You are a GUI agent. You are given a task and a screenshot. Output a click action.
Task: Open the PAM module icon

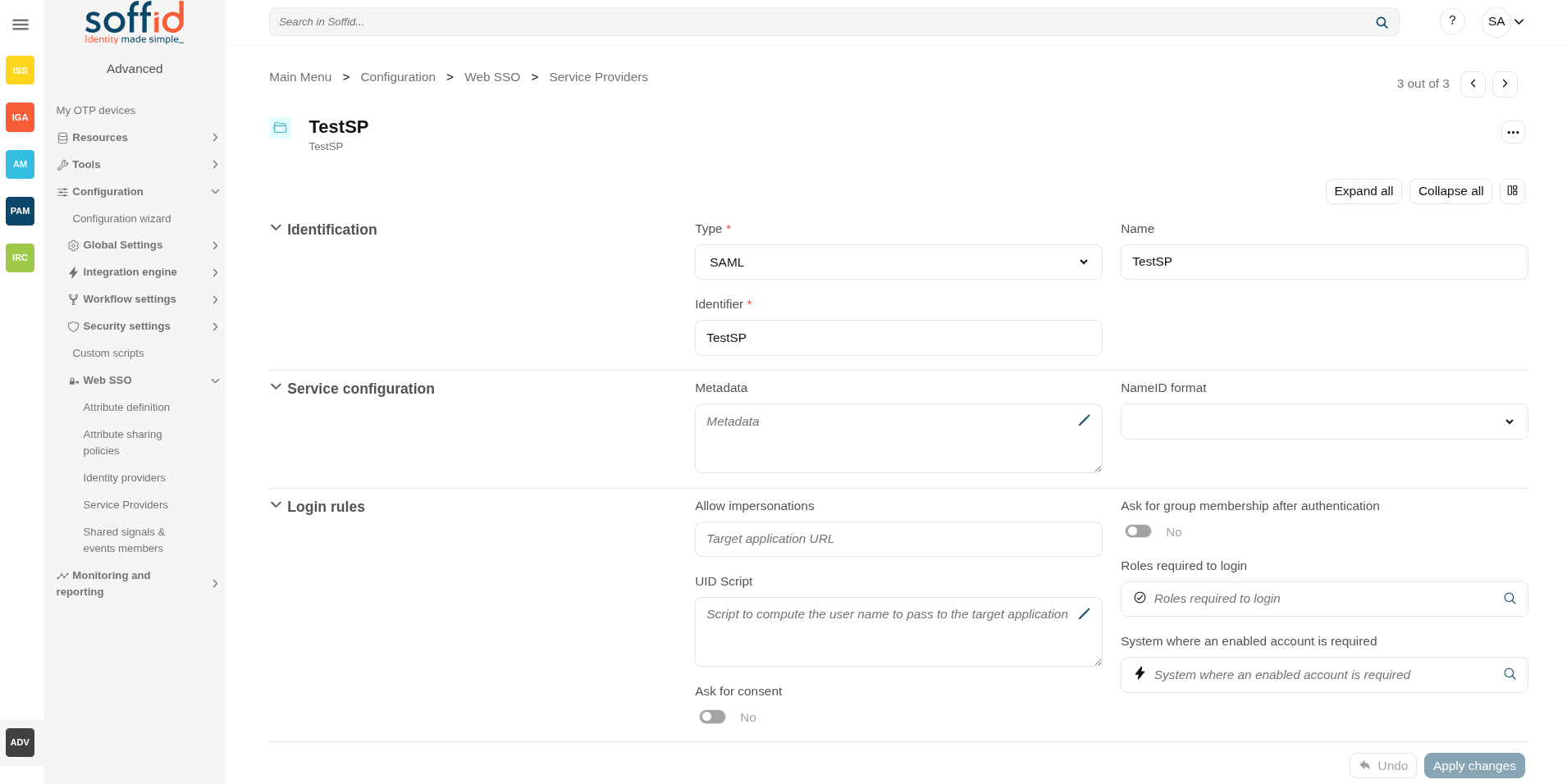[20, 211]
